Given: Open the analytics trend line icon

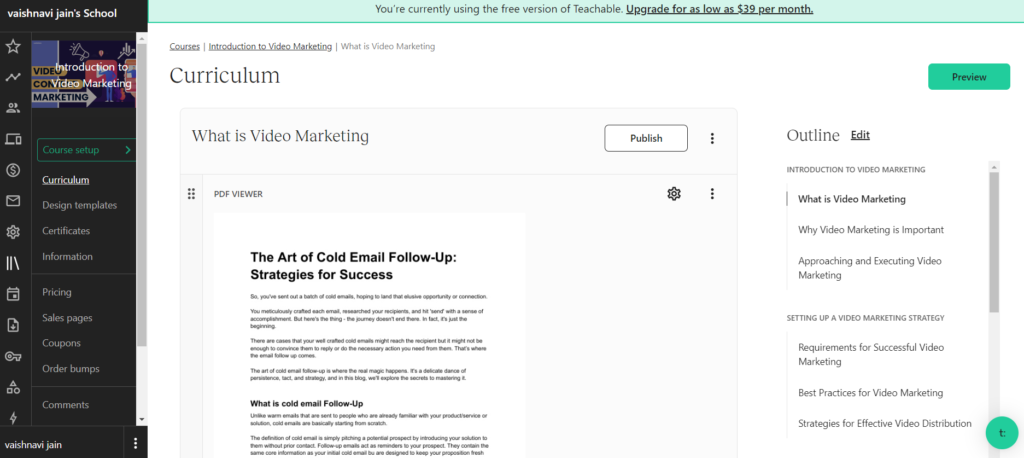Looking at the screenshot, I should (13, 77).
